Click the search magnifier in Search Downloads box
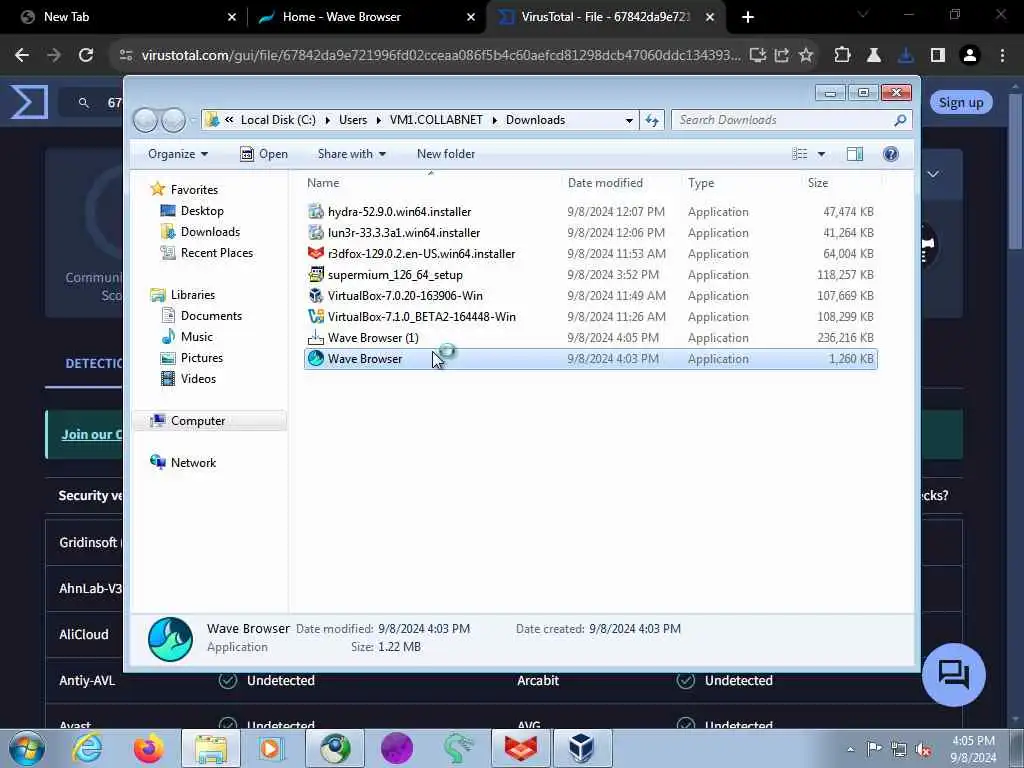This screenshot has height=768, width=1024. pos(900,120)
